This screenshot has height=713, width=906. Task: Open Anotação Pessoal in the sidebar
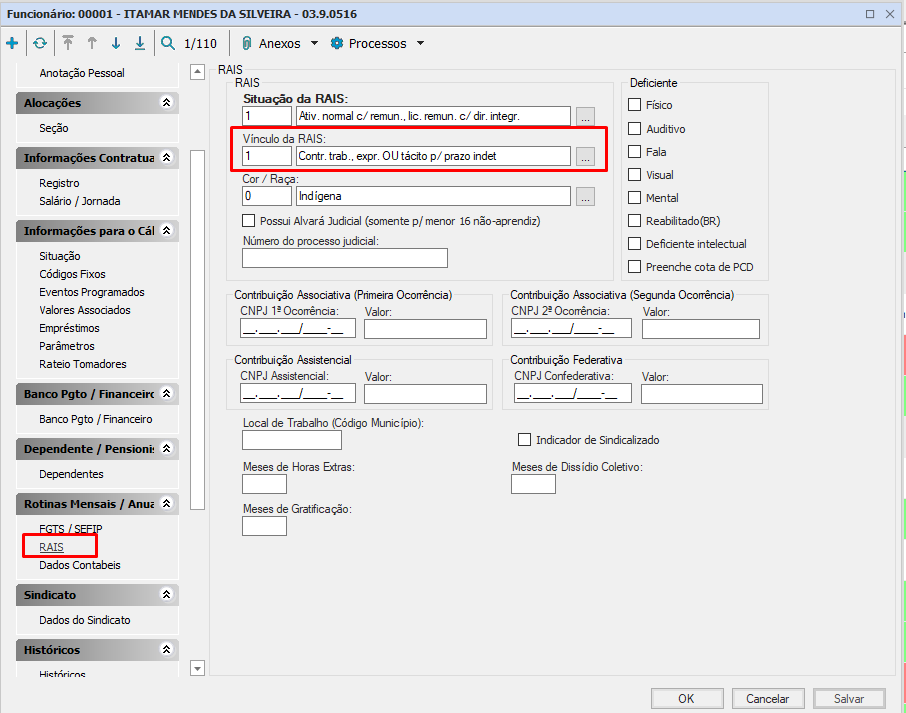tap(82, 73)
